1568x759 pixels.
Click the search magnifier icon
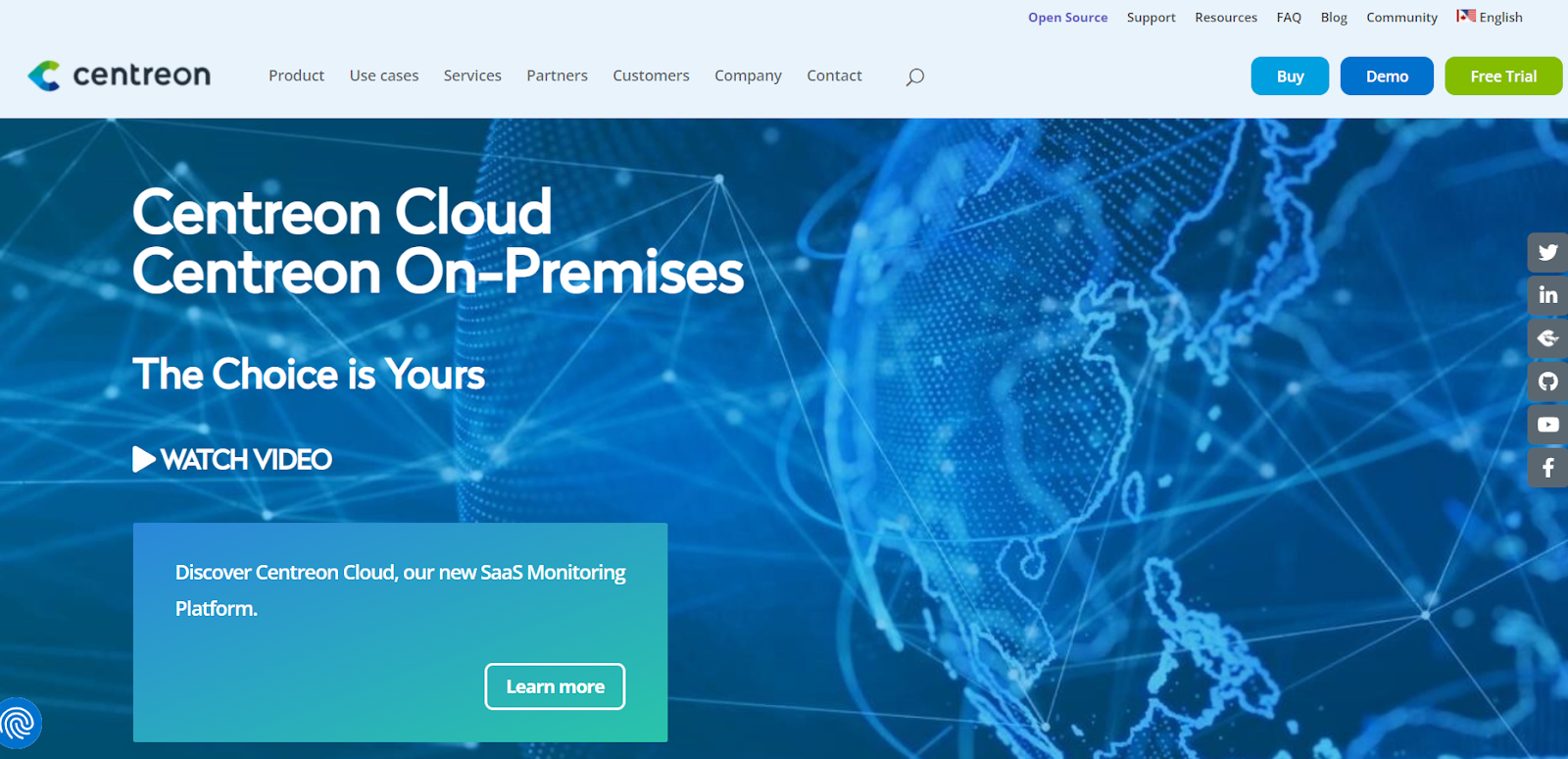click(914, 76)
